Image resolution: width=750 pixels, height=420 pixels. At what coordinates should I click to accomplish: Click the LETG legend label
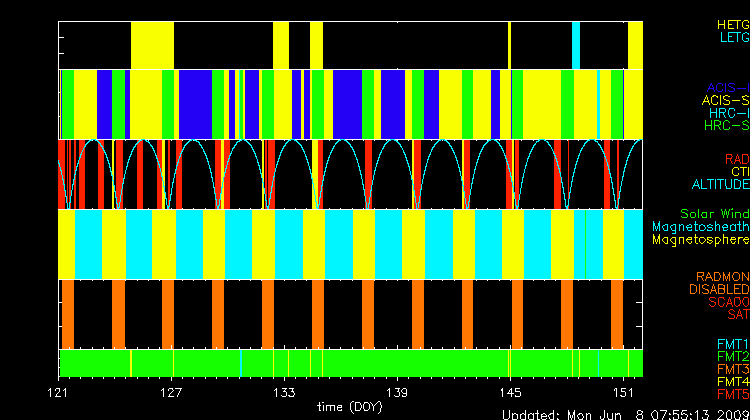point(733,37)
